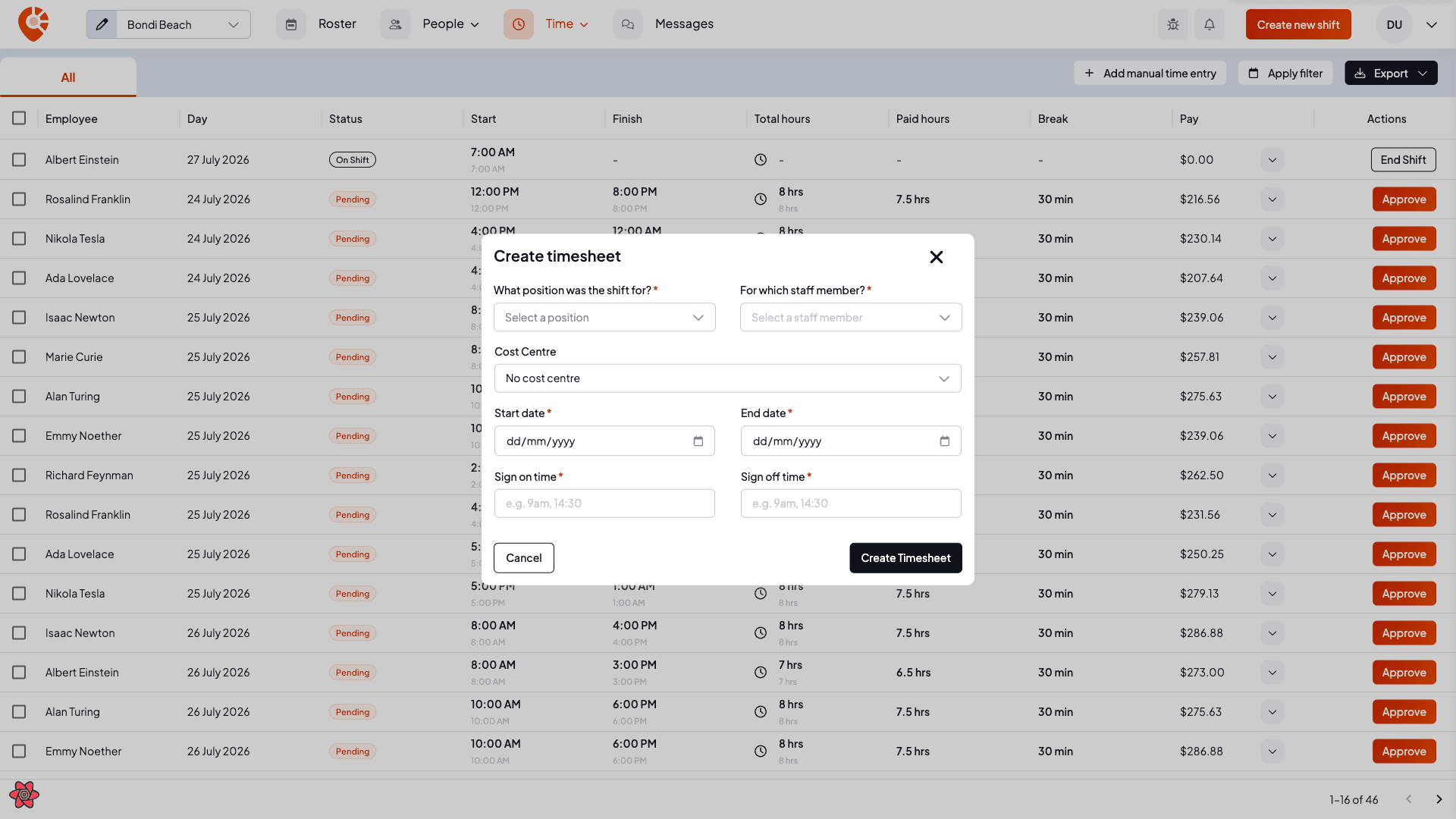The height and width of the screenshot is (819, 1456).
Task: Click the app logo icon
Action: tap(33, 24)
